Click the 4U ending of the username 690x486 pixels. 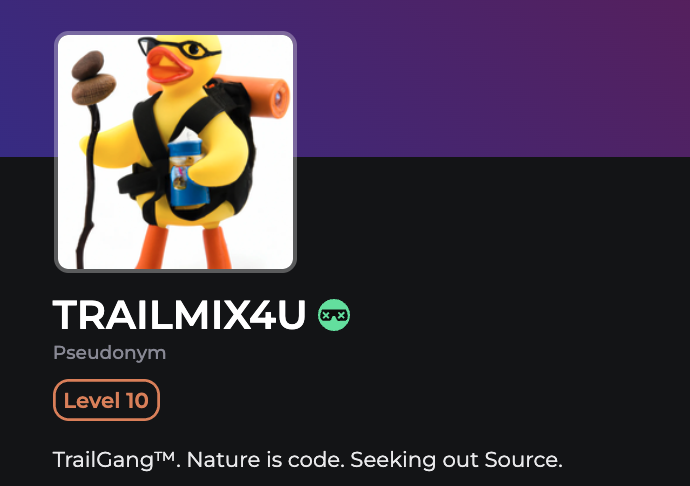click(x=278, y=314)
